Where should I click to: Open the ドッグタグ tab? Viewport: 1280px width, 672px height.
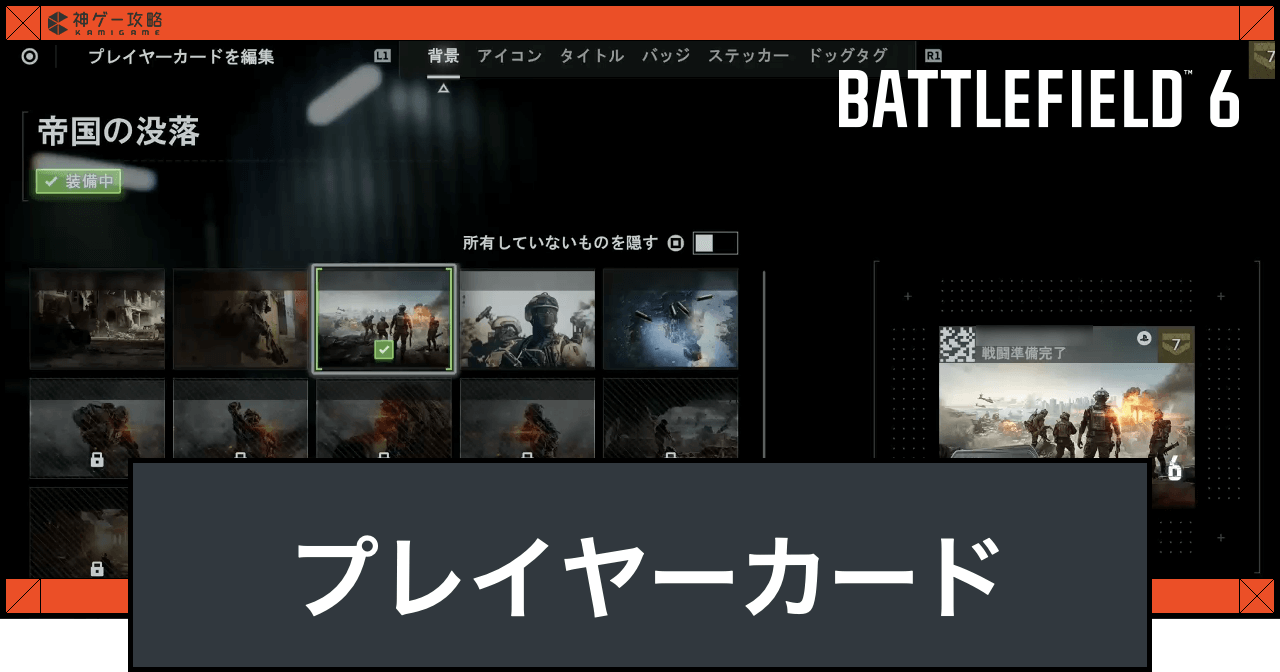[x=847, y=56]
